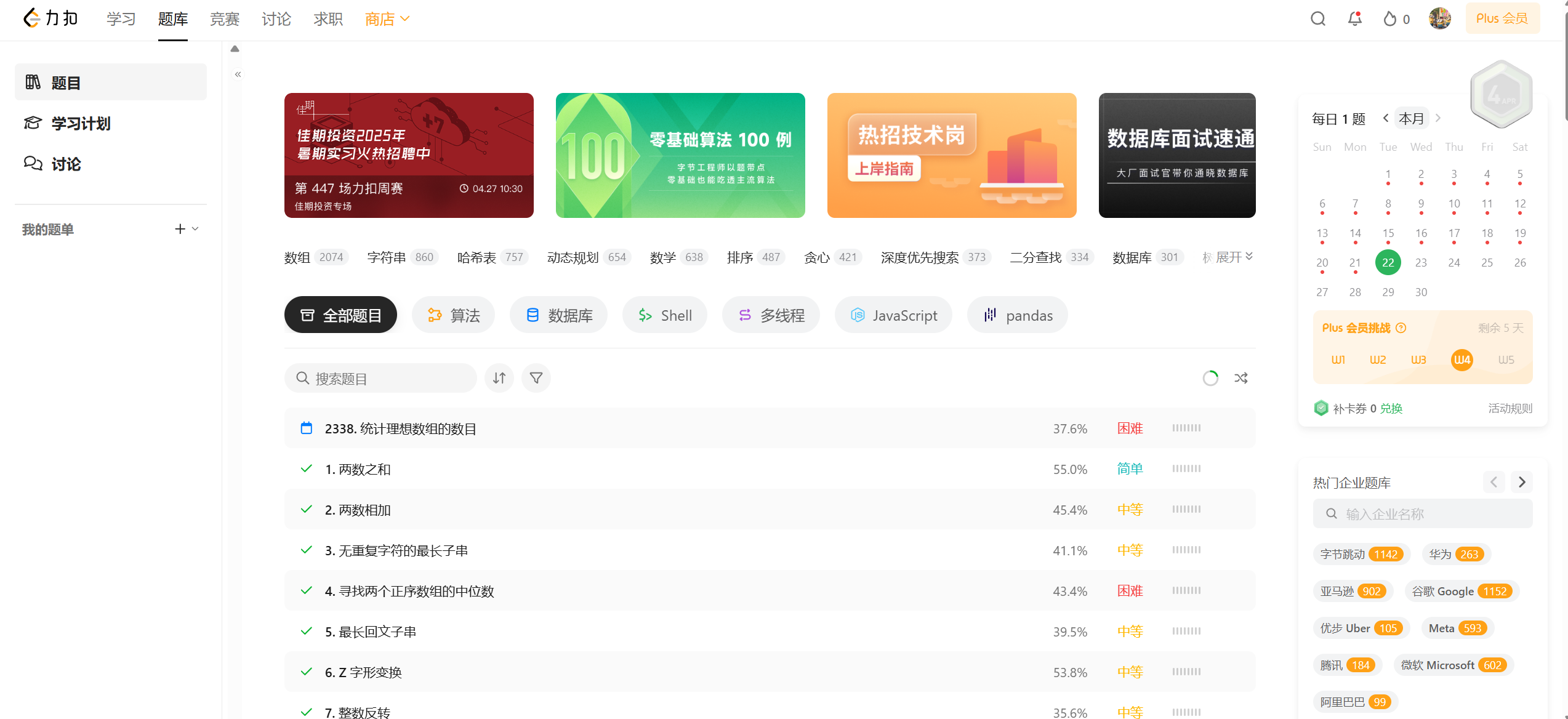Select the 题目 sidebar item
Image resolution: width=1568 pixels, height=719 pixels.
(x=111, y=82)
